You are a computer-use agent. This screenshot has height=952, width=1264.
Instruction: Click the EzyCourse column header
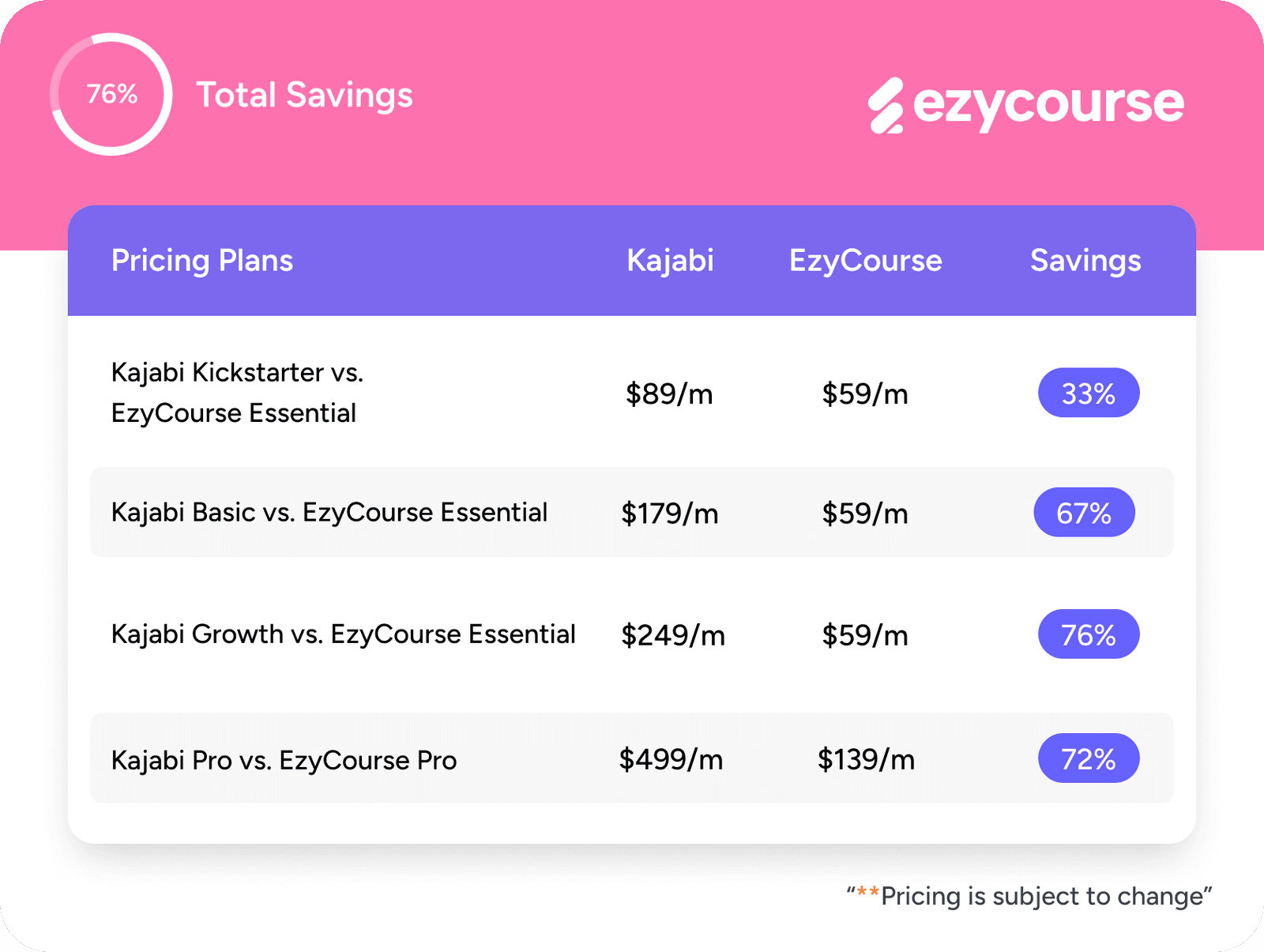point(865,261)
